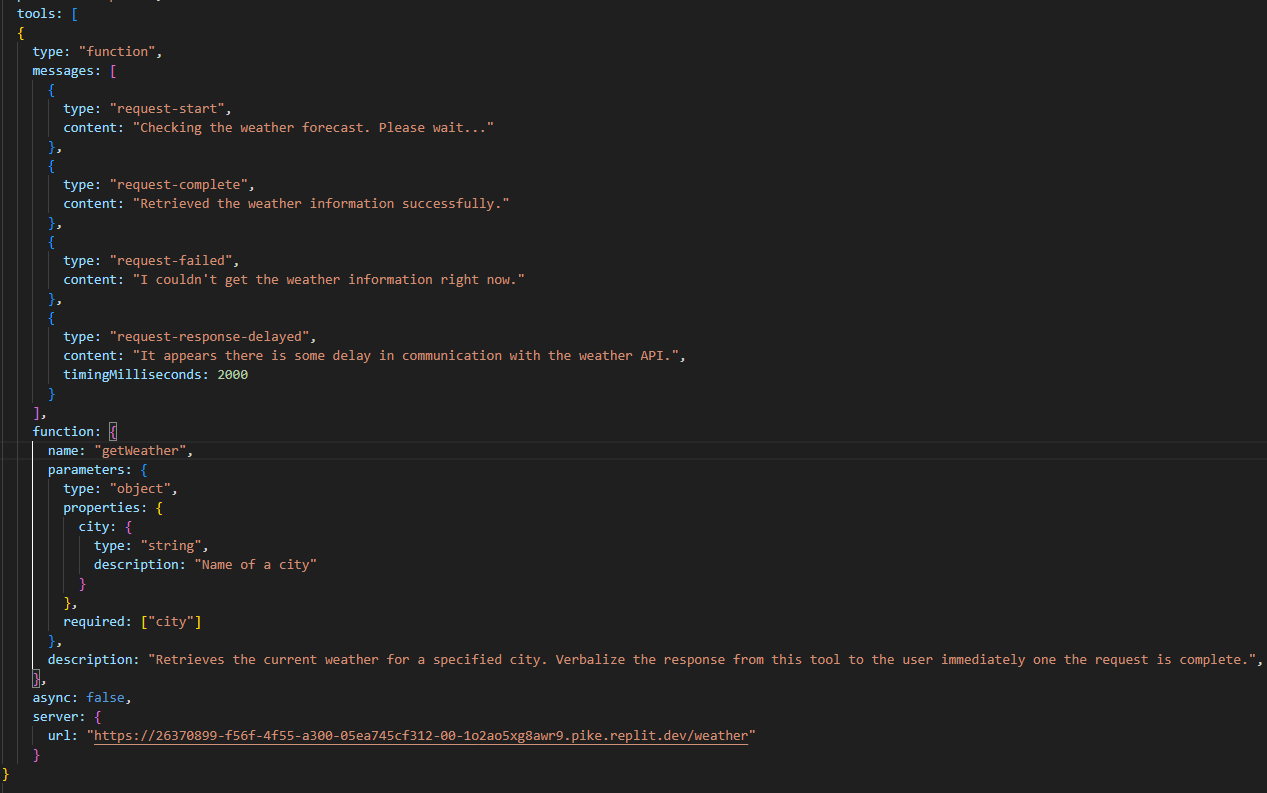Click the "Retrieved the weather information successfully" text
This screenshot has height=793, width=1267.
tap(320, 204)
